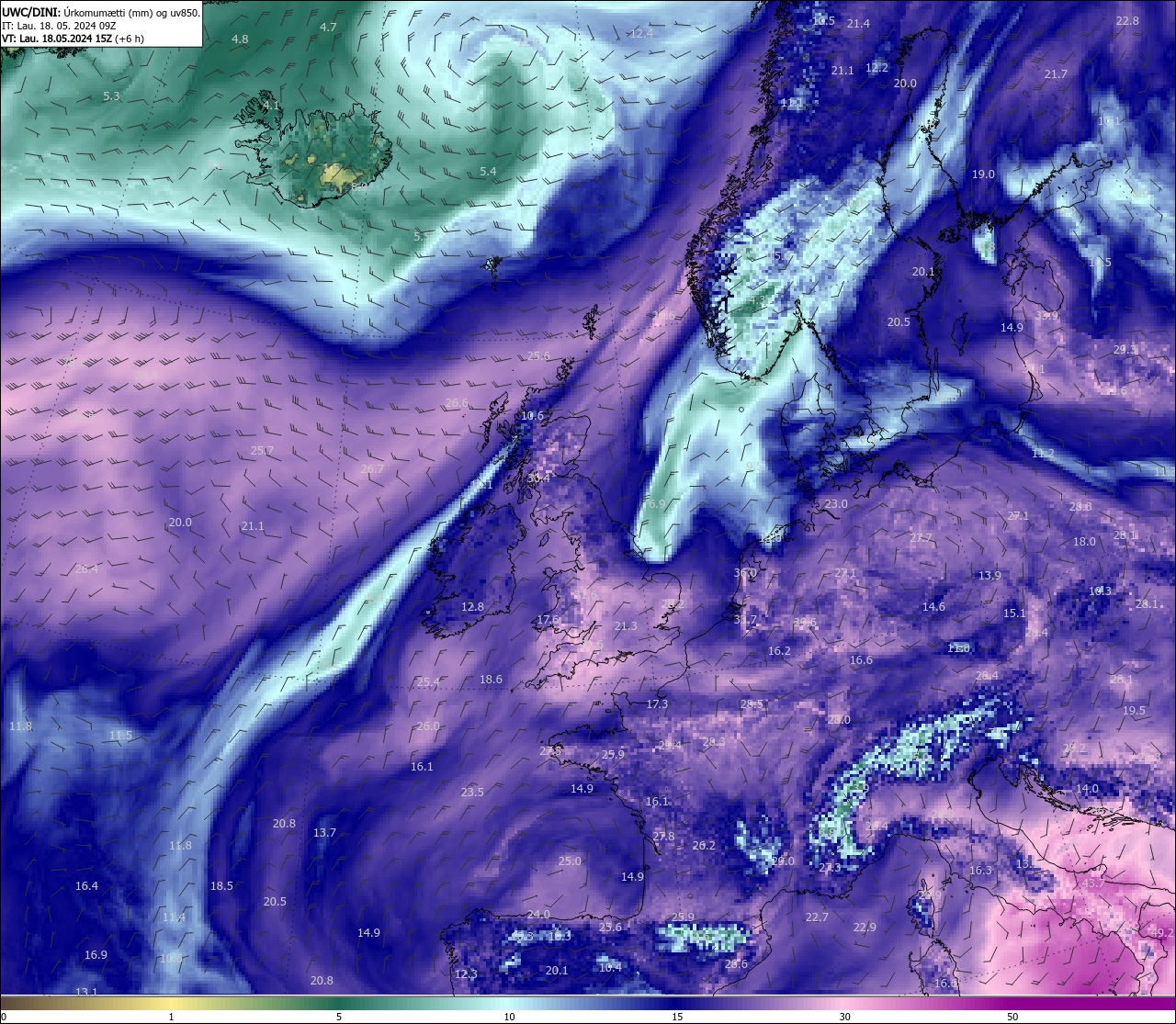
Task: Click the 26.7 value west of Scotland
Action: click(372, 469)
